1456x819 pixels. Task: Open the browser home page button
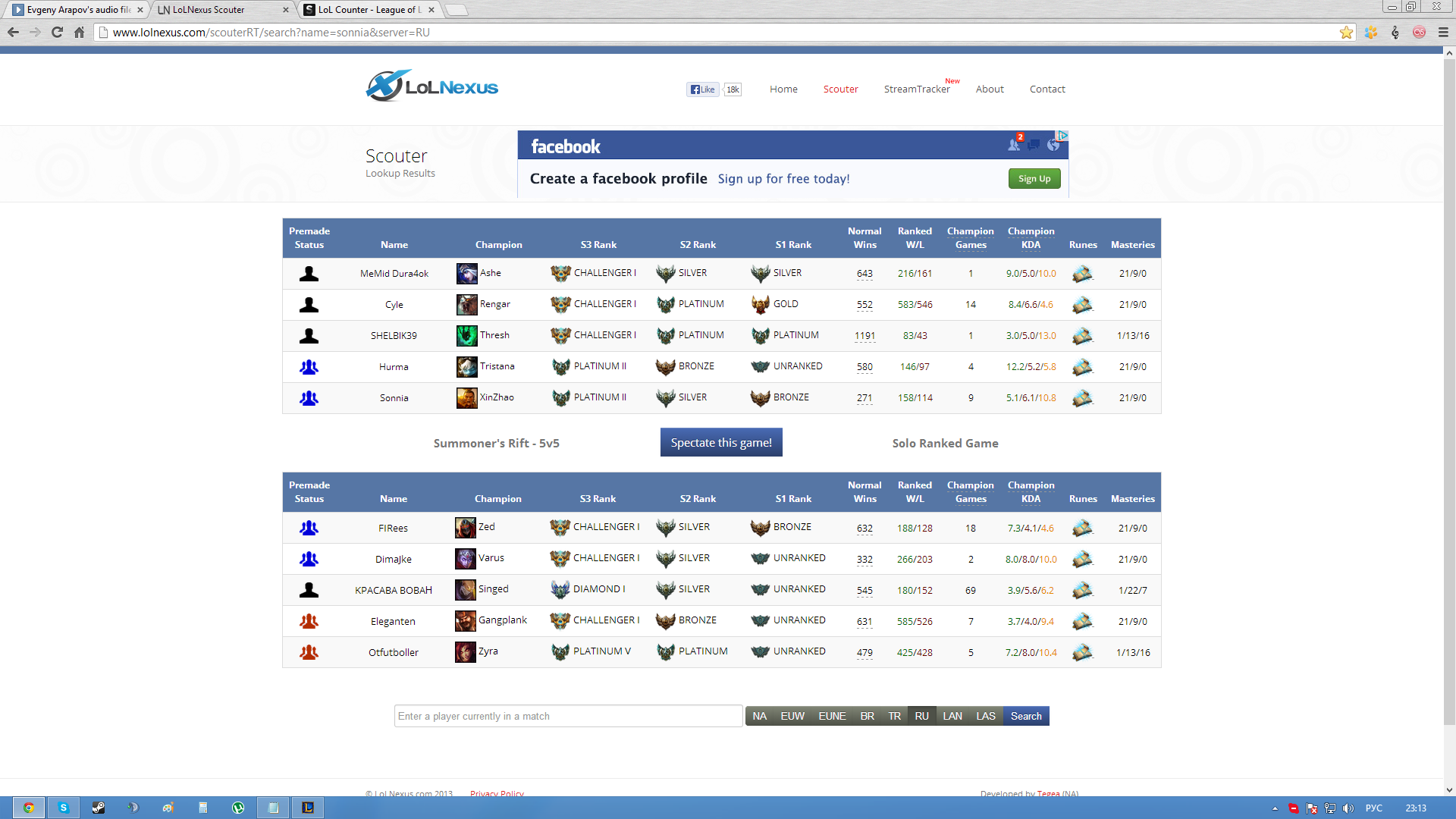point(79,33)
